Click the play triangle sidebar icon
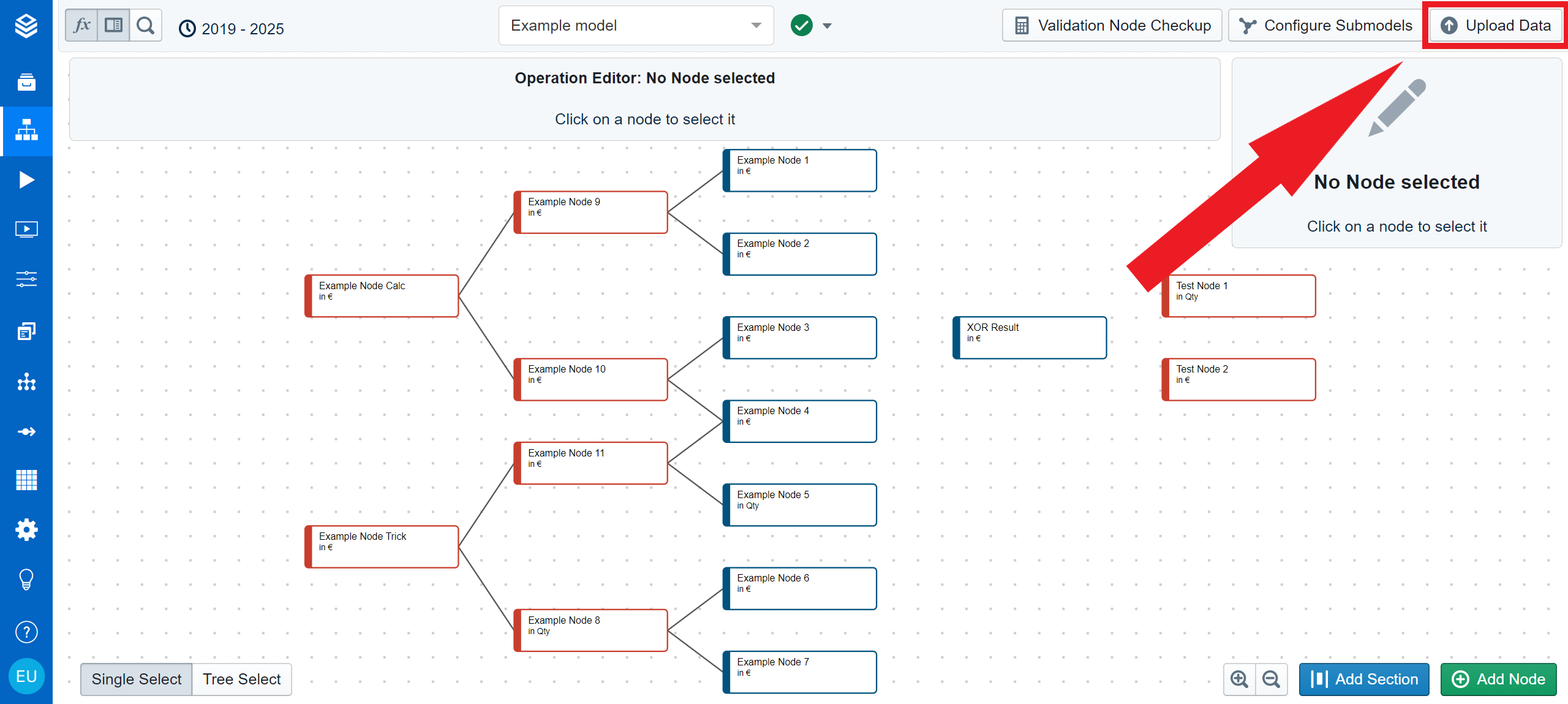The width and height of the screenshot is (1568, 704). tap(26, 180)
